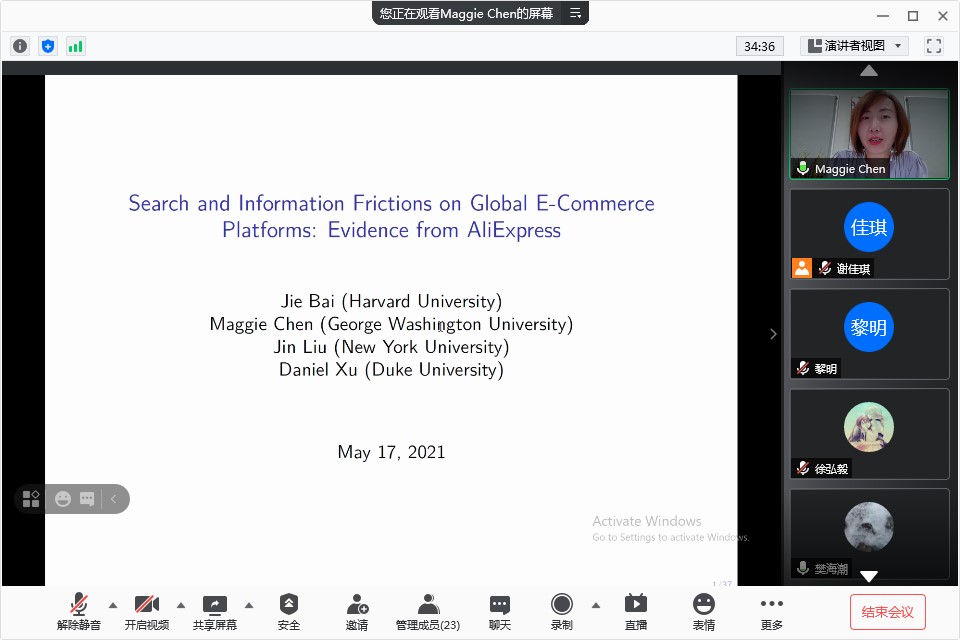Click the muted microphone icon on 徐弘毅
This screenshot has width=960, height=640.
(803, 469)
